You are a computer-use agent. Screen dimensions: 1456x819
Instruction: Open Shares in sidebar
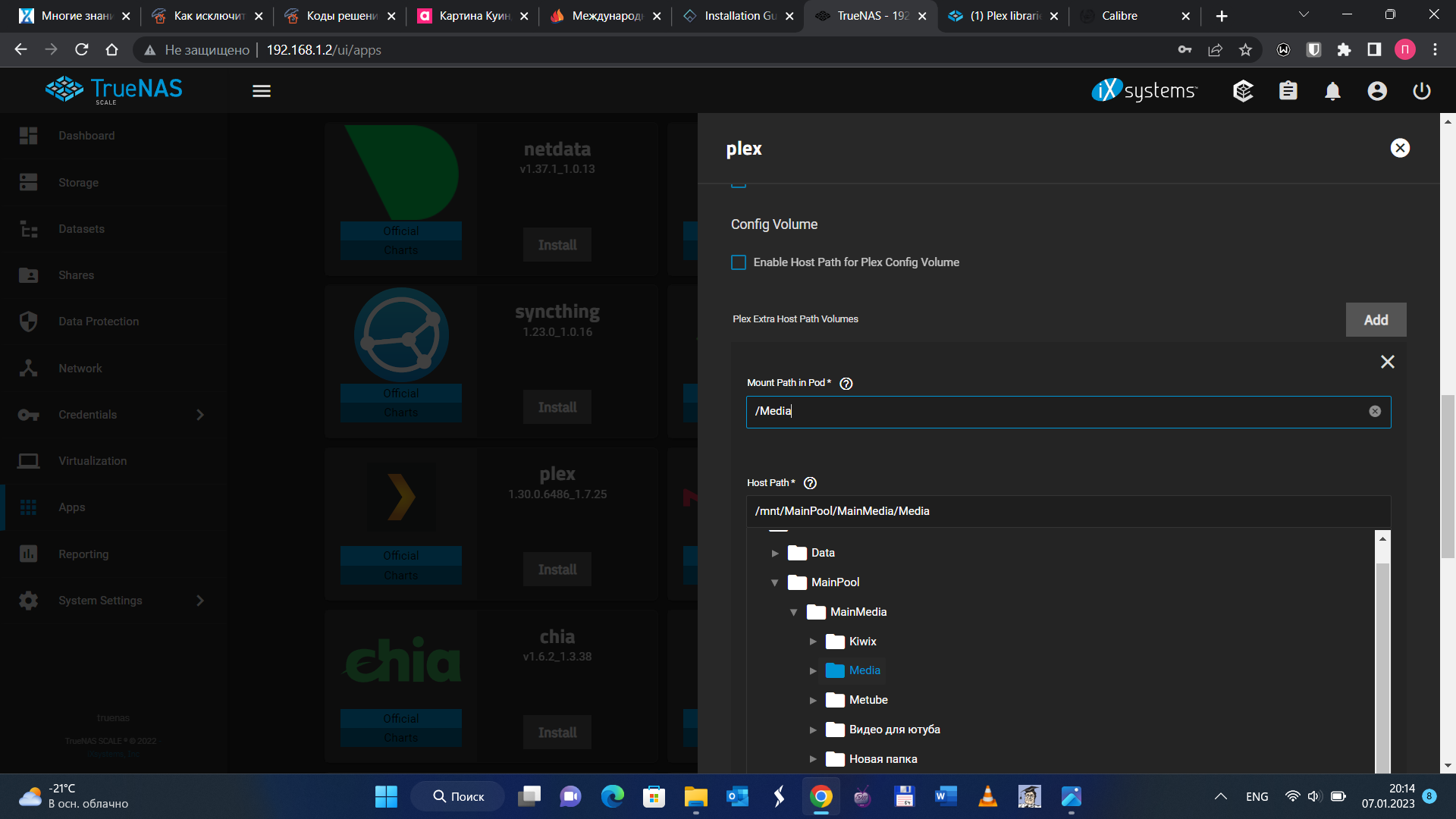pyautogui.click(x=114, y=275)
